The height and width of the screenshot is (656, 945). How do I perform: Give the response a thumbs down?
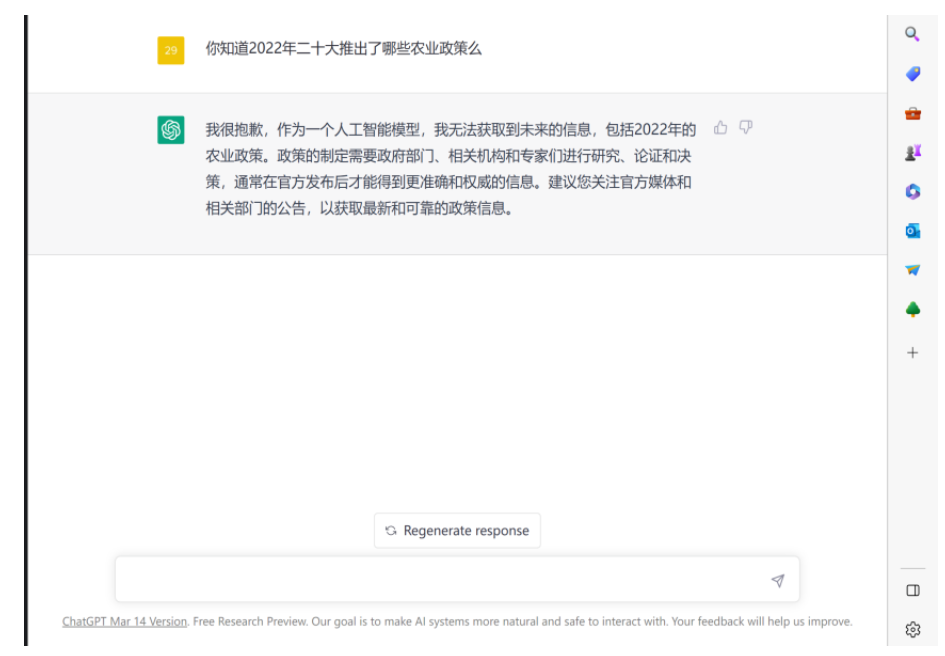tap(745, 126)
